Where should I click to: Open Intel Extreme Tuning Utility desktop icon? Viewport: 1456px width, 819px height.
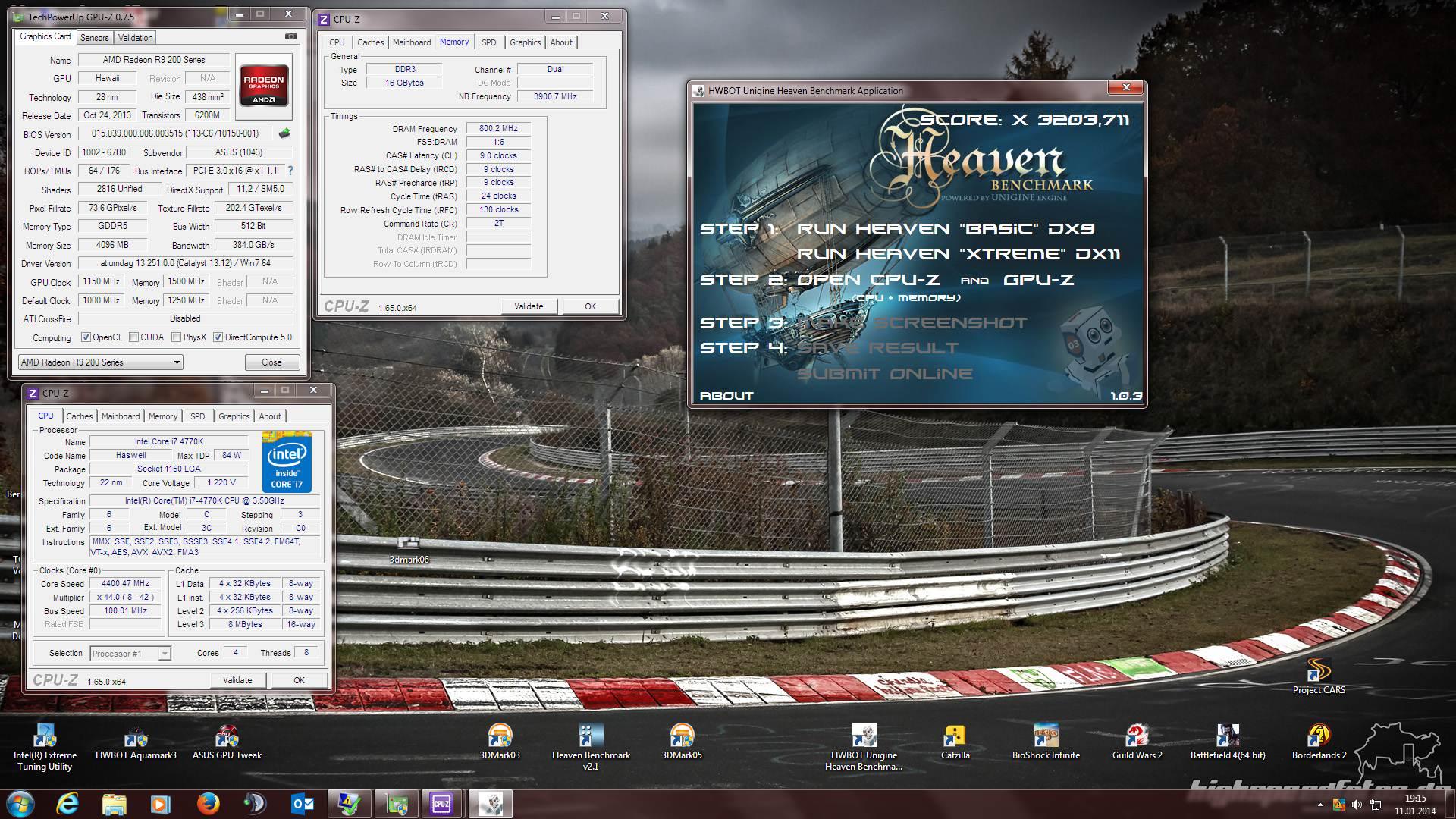tap(45, 748)
